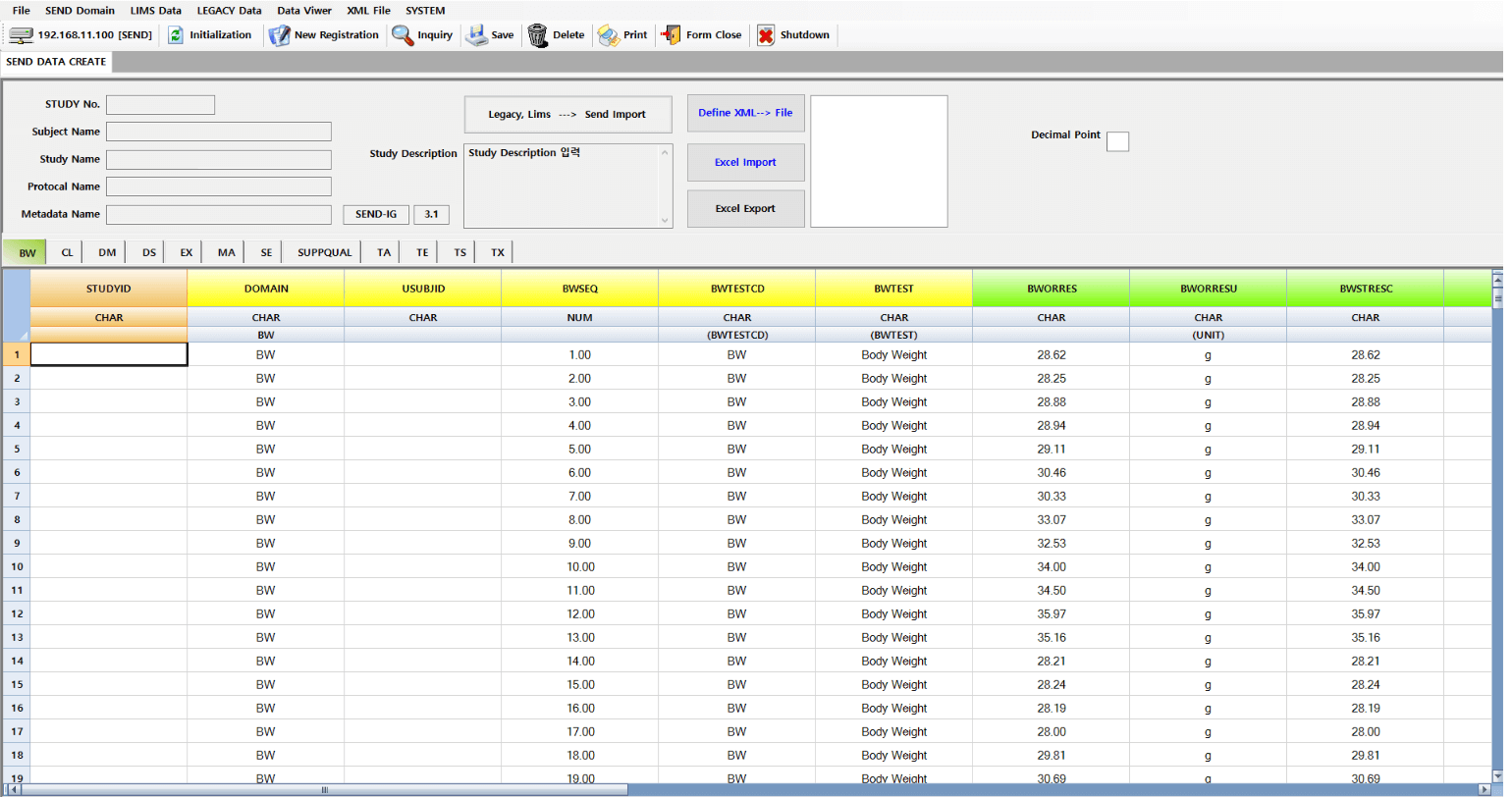Open the SYSTEM menu
Viewport: 1512px width, 797px height.
425,11
